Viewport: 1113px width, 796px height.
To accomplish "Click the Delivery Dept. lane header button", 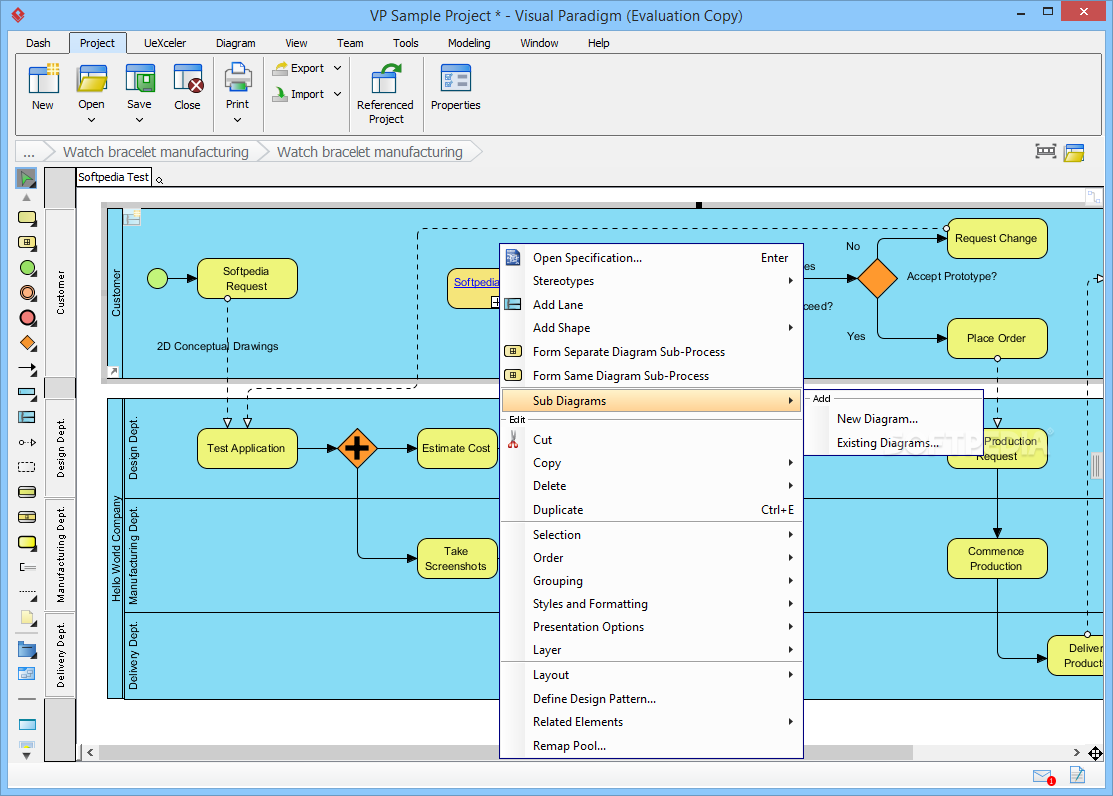I will coord(60,655).
